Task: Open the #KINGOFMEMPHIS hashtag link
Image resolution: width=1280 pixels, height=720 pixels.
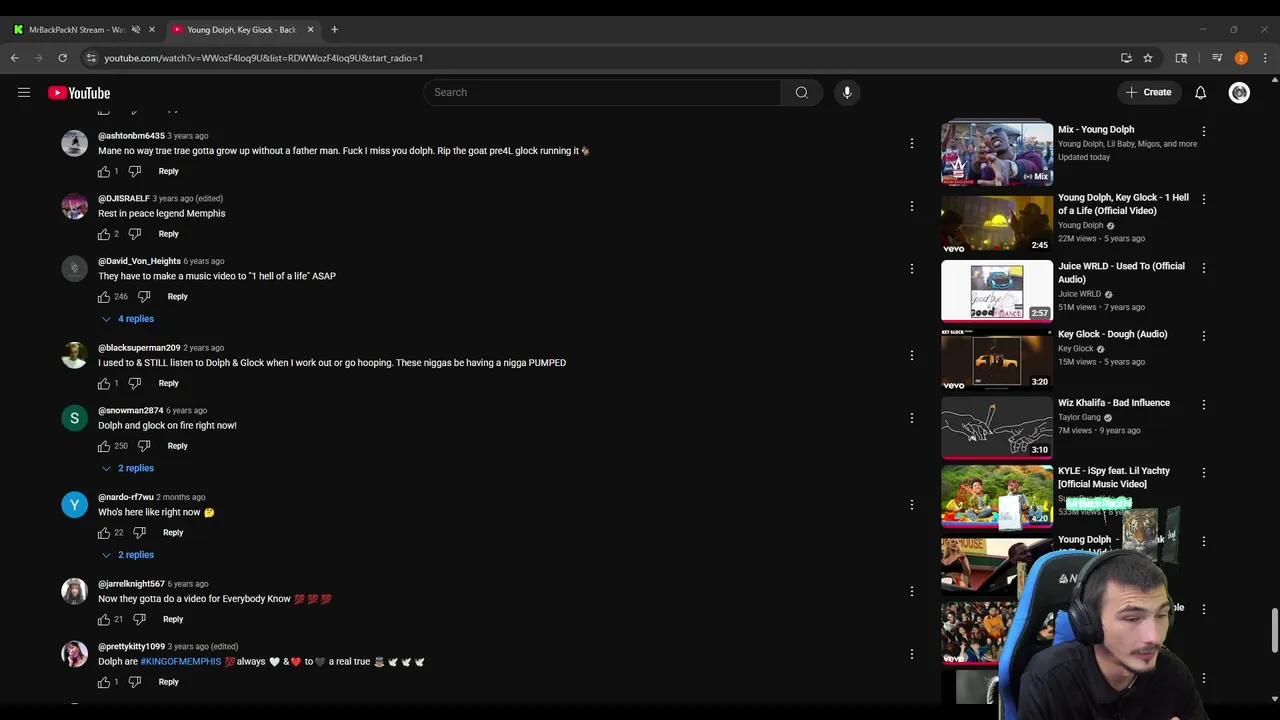Action: point(180,662)
